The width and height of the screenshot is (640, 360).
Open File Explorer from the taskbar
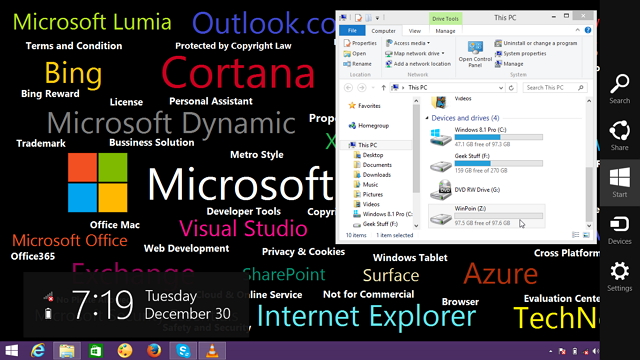point(67,351)
